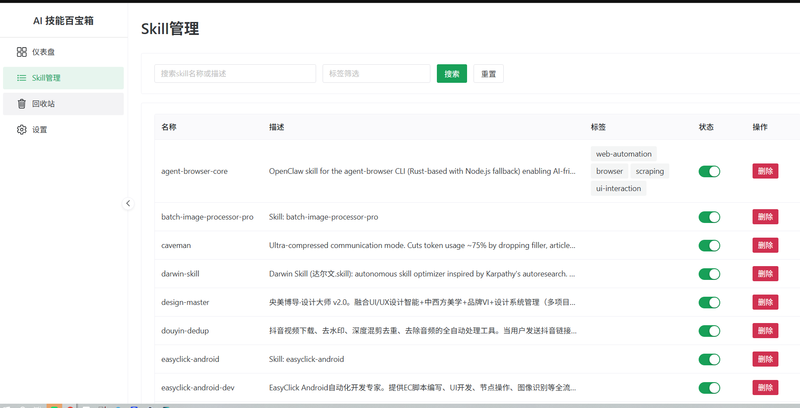Click the 重置 reset button
The height and width of the screenshot is (408, 800).
pyautogui.click(x=488, y=73)
